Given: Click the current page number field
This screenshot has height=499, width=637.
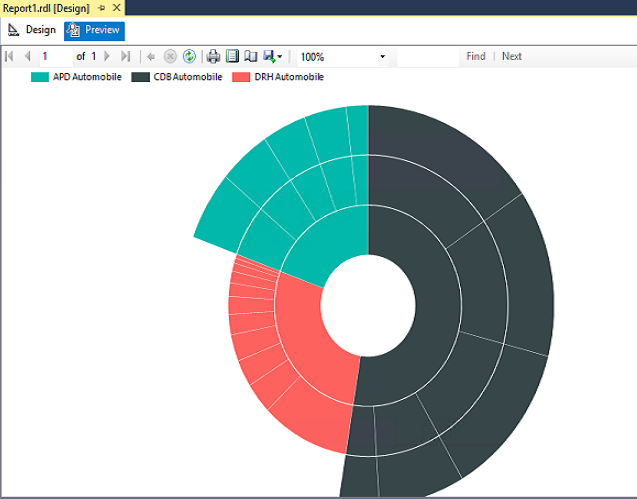Looking at the screenshot, I should click(54, 57).
